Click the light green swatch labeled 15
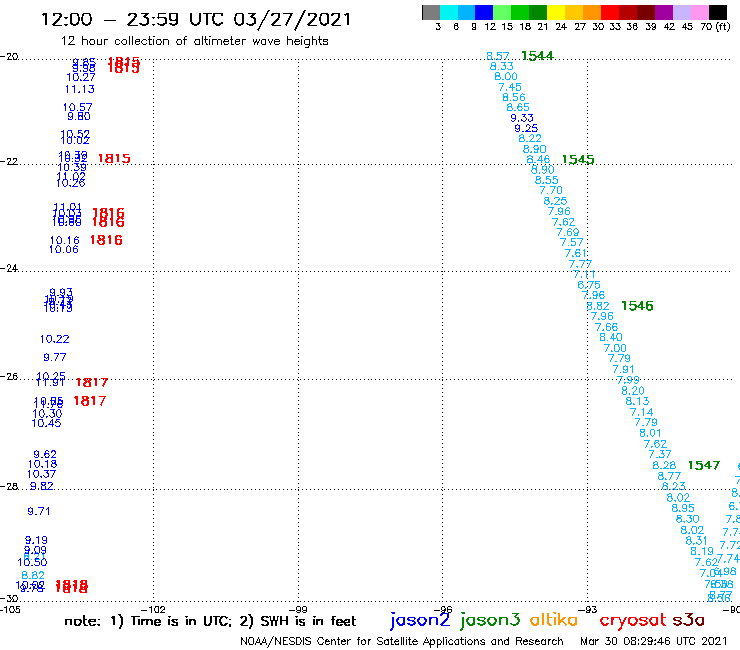 (502, 12)
